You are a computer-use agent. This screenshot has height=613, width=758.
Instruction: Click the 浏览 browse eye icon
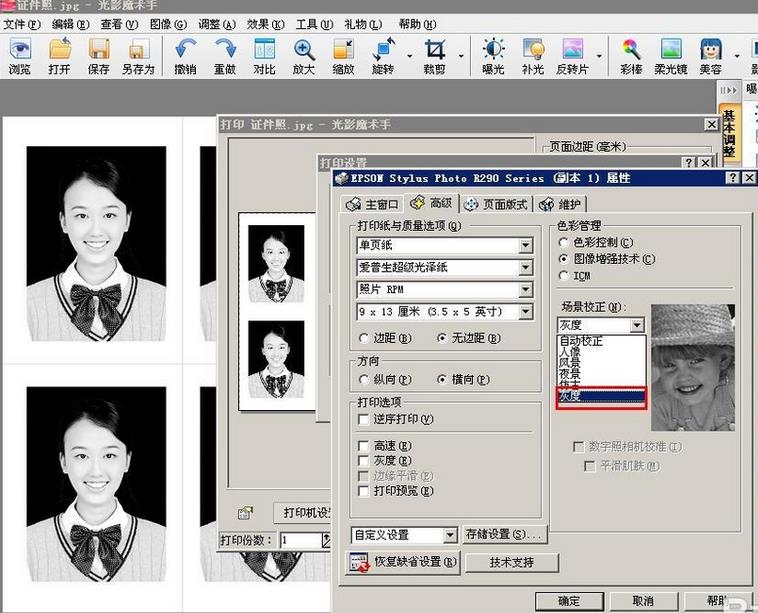[20, 56]
